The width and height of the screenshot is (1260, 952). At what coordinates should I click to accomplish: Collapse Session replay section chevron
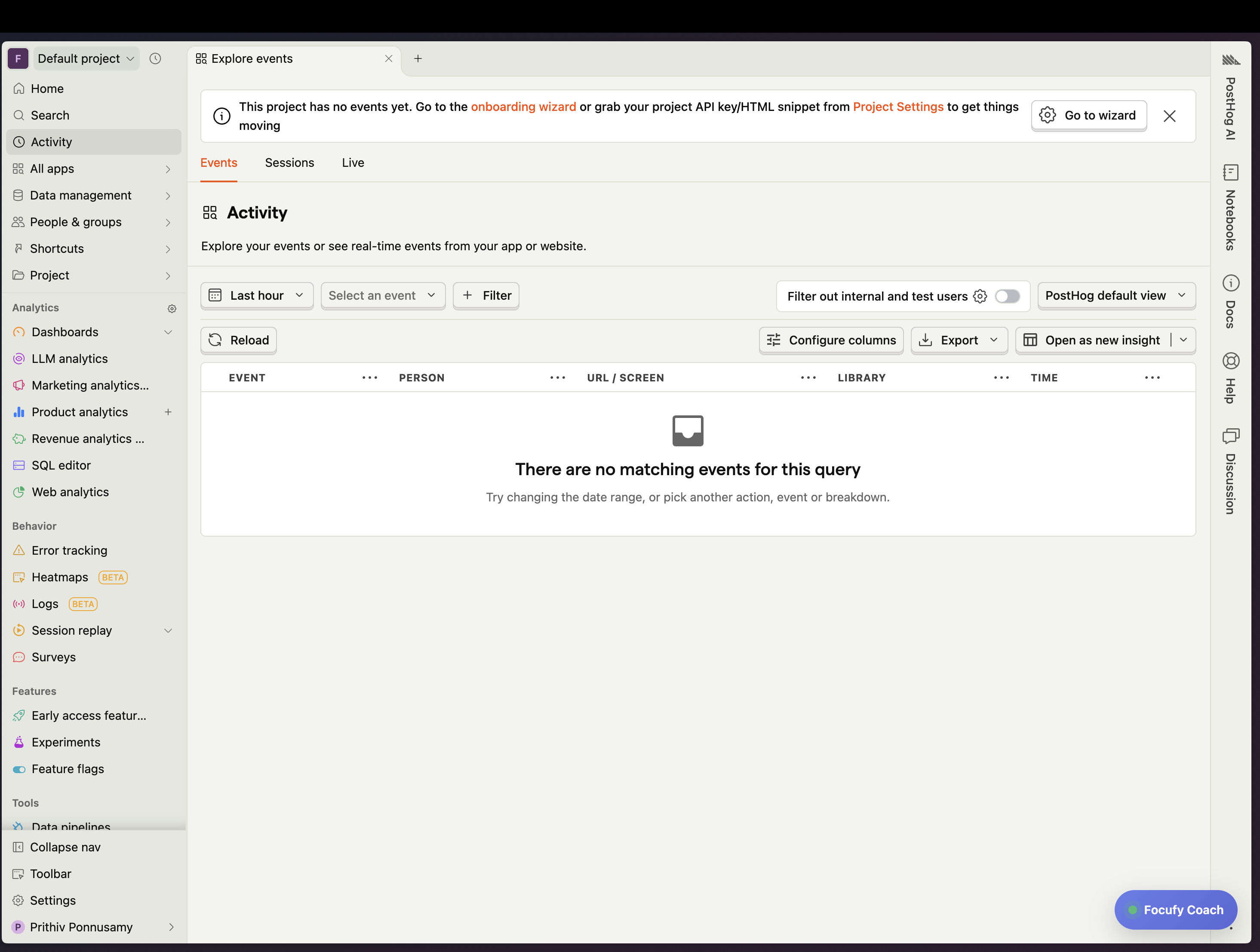point(168,630)
